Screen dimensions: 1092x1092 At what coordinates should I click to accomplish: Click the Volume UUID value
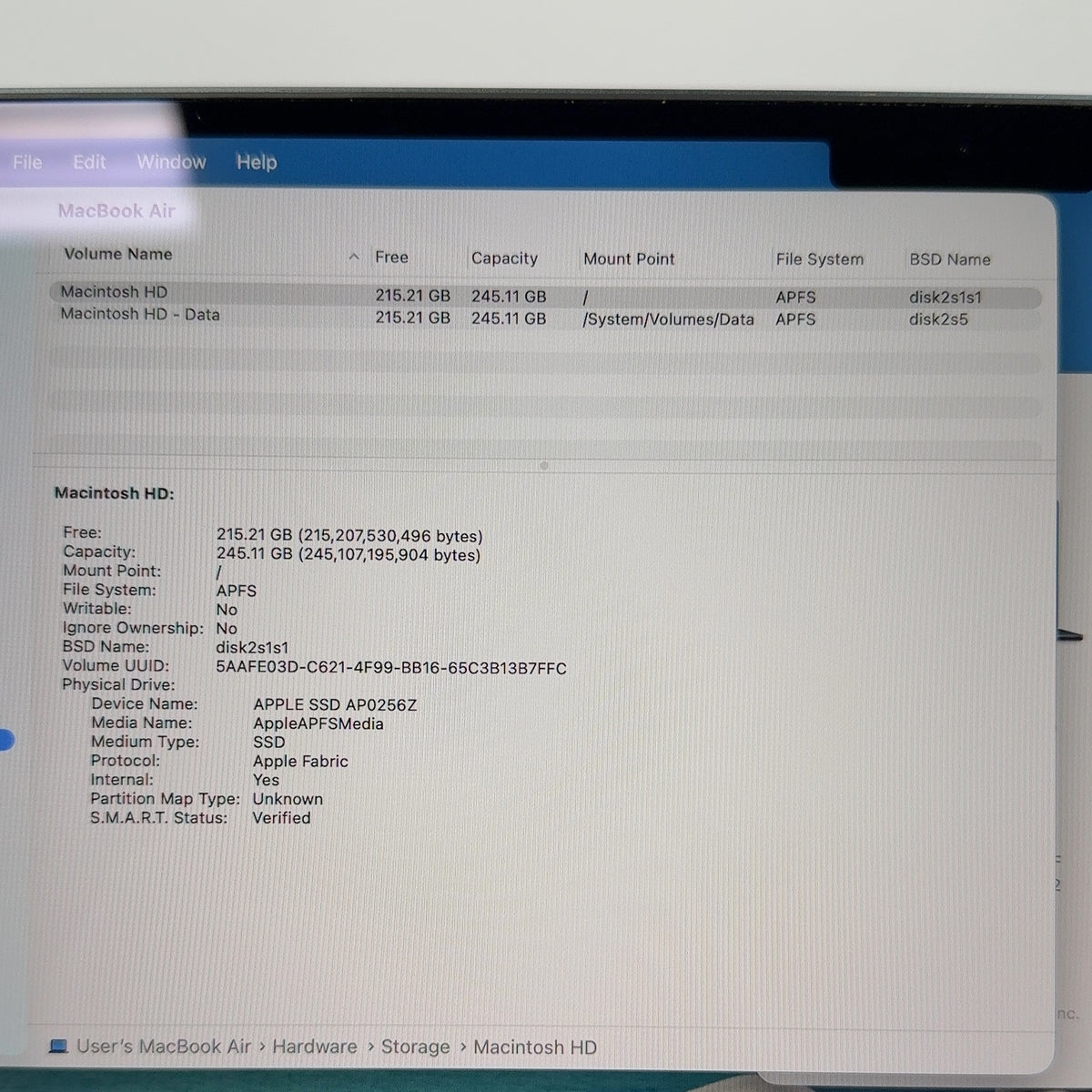coord(391,668)
